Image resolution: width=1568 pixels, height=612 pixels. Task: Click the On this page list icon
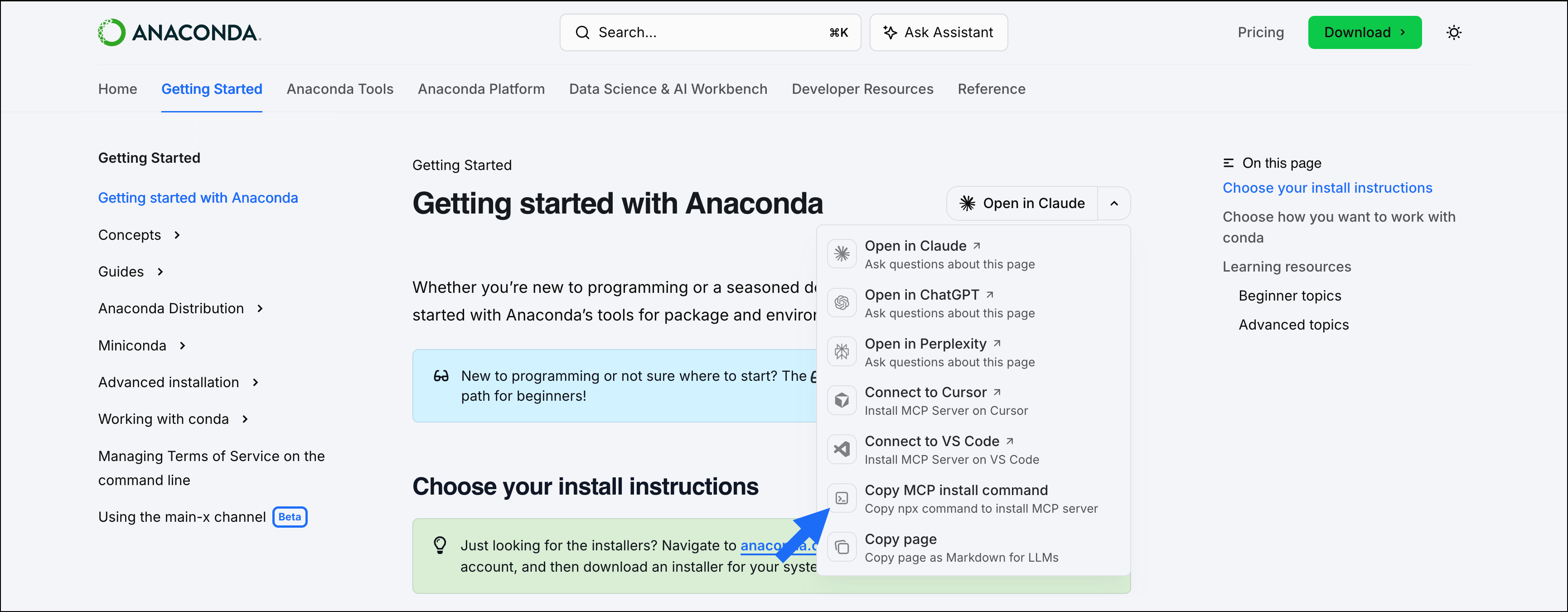click(1229, 163)
